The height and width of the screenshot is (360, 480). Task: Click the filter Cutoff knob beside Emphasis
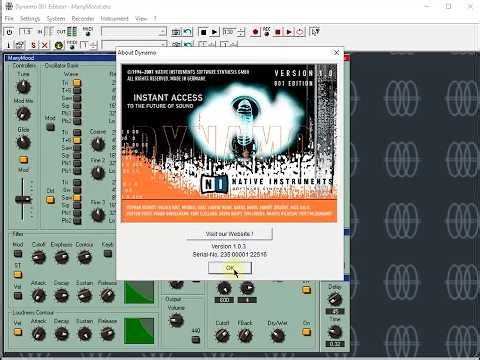pos(39,257)
